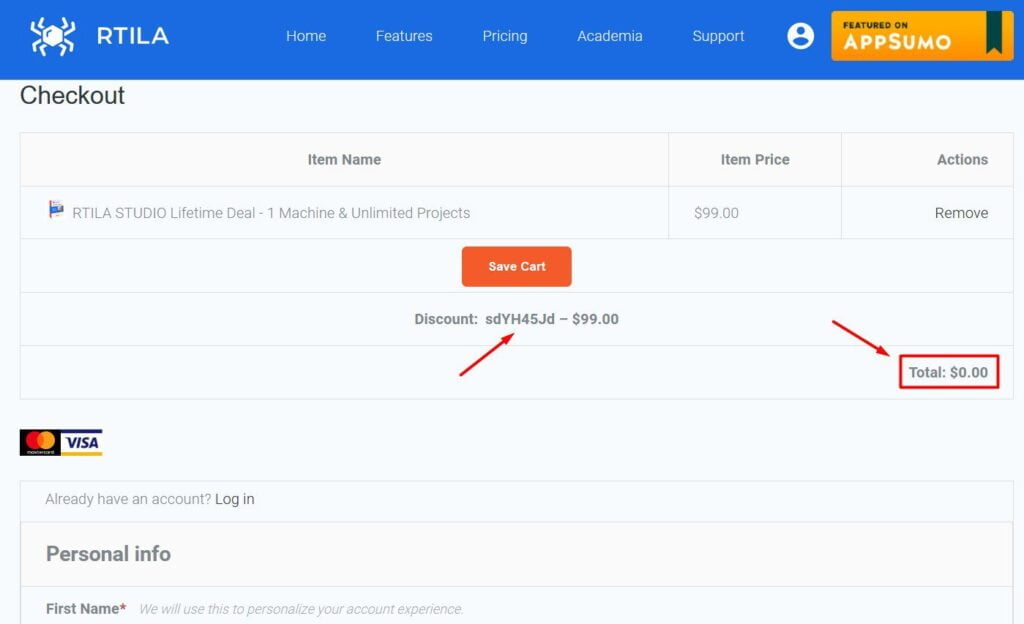This screenshot has height=624, width=1024.
Task: Remove the RTILA STUDIO item from cart
Action: pos(961,213)
